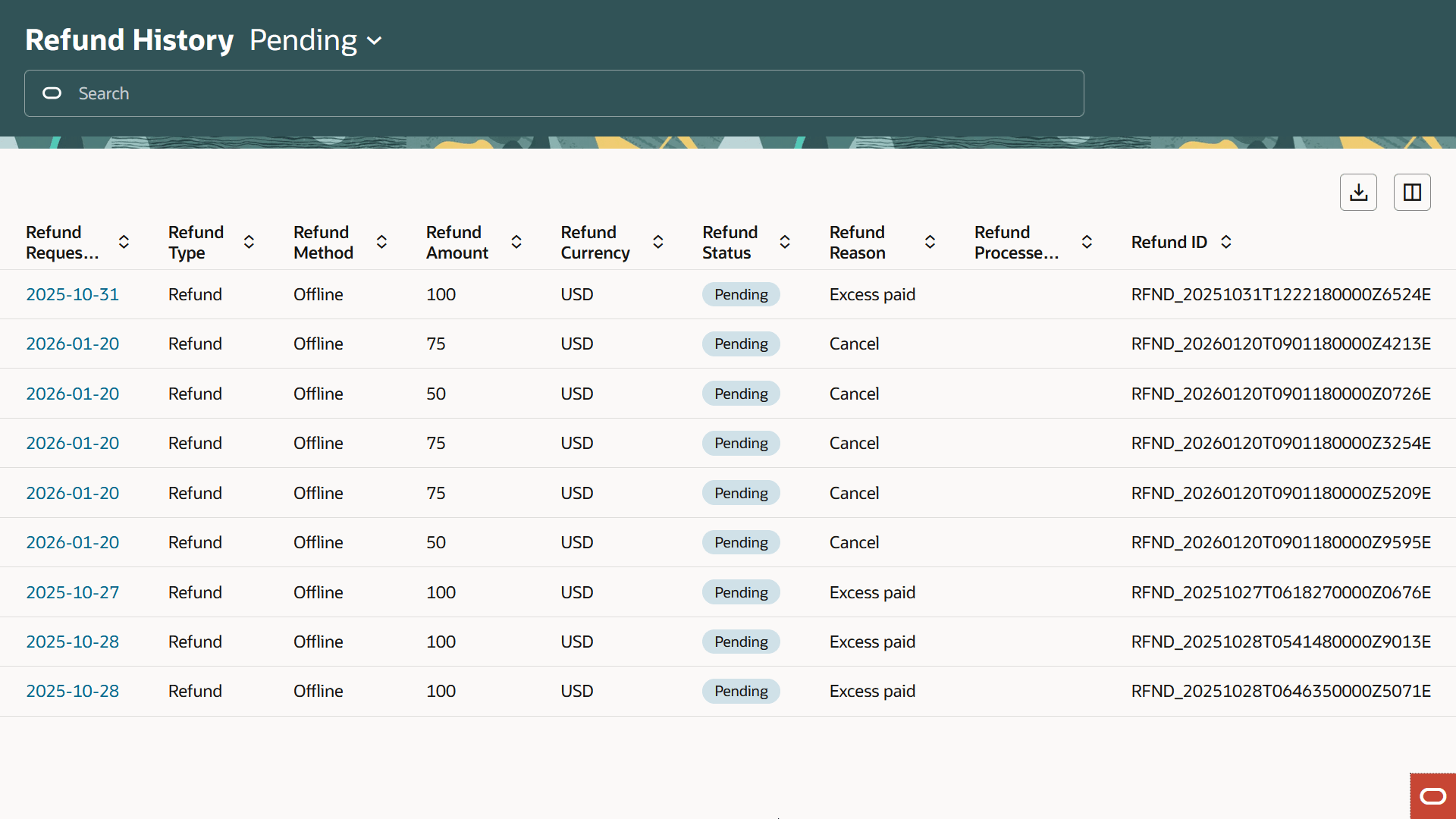Image resolution: width=1456 pixels, height=819 pixels.
Task: Open the last 2025-10-28 refund record
Action: click(72, 691)
